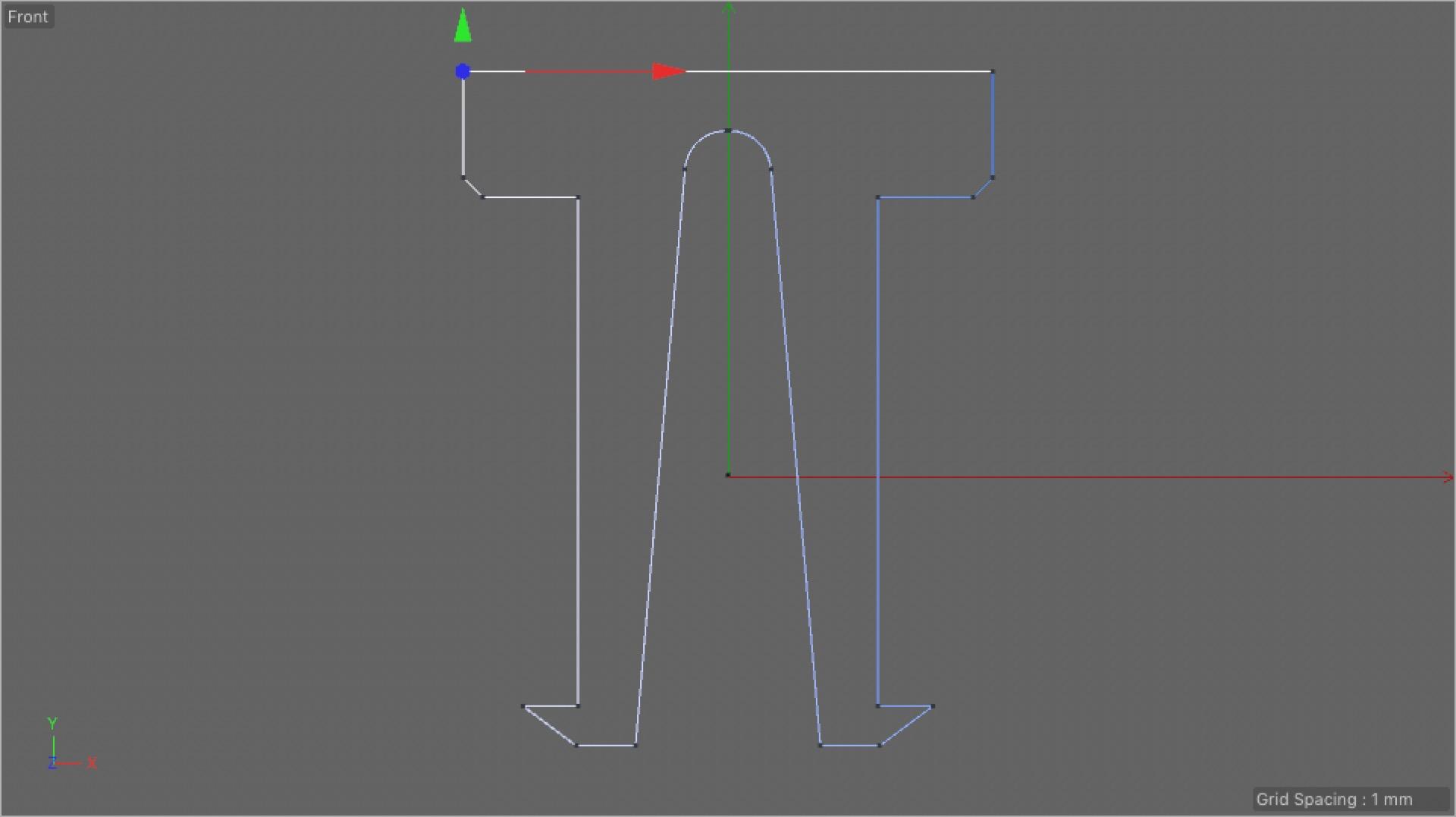Click the red X-axis move handle arrow
1456x817 pixels.
670,71
